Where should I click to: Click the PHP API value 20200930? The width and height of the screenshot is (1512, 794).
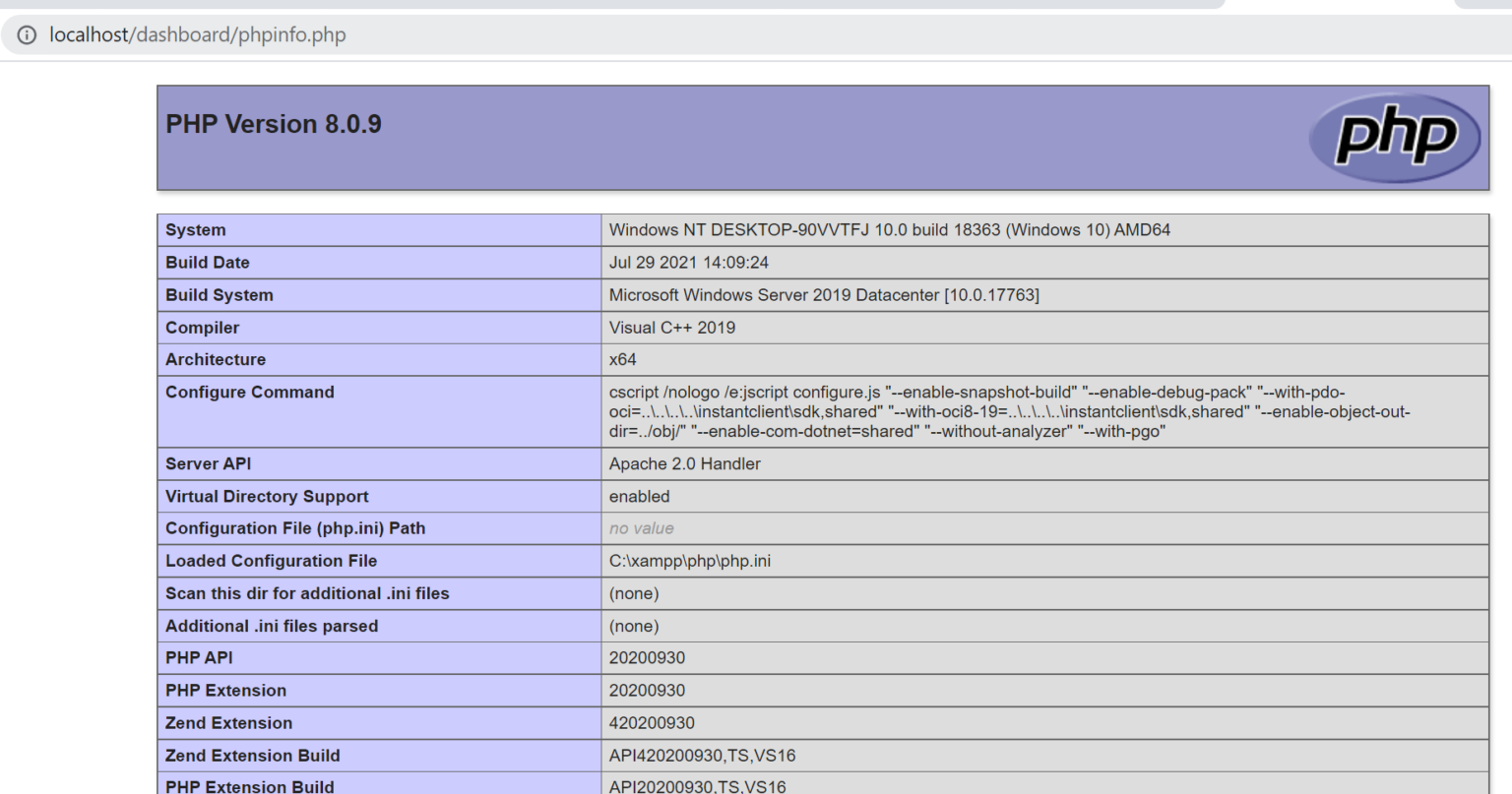pos(647,658)
